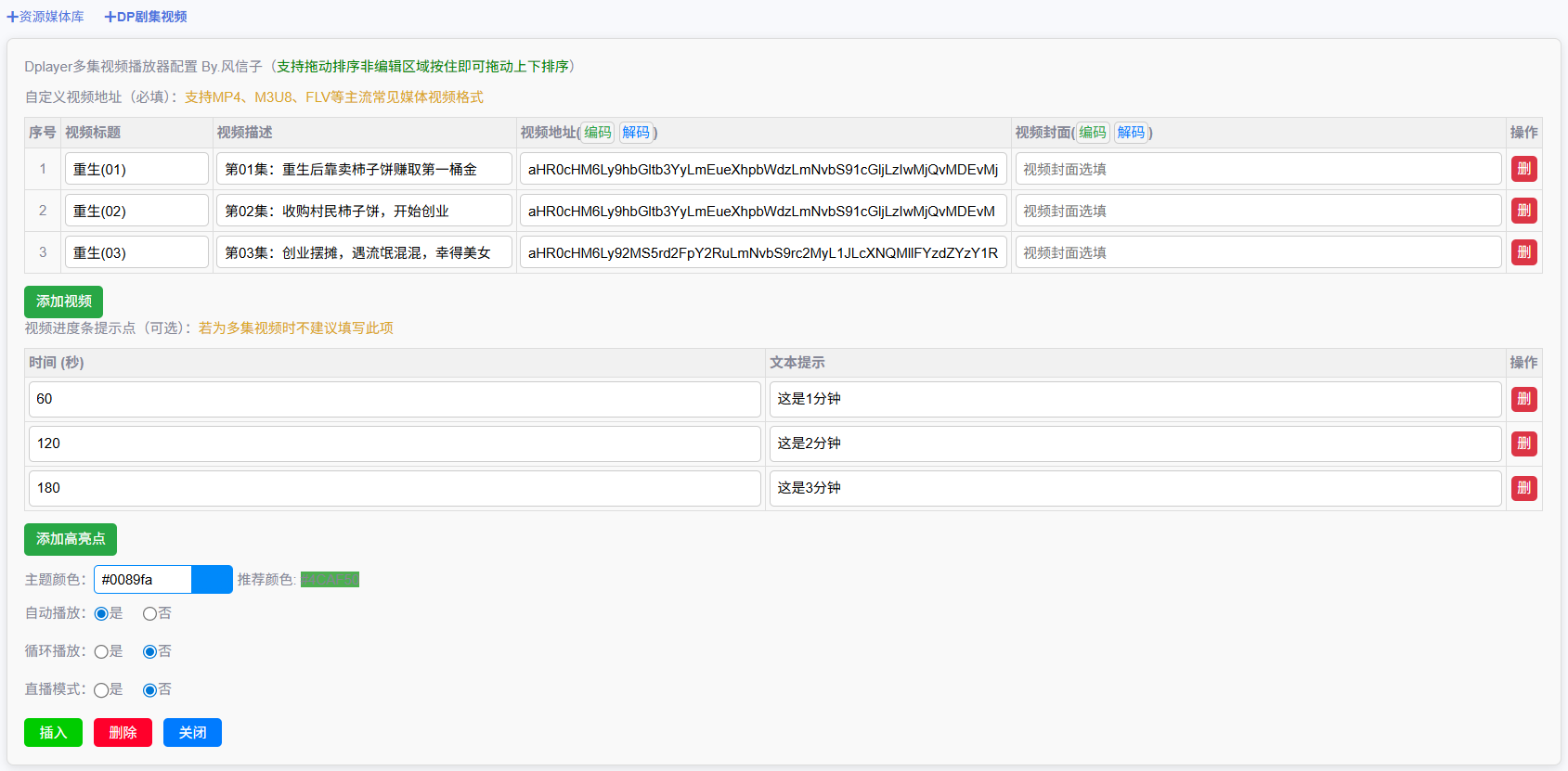Click the green 插入 insert button

(x=53, y=732)
